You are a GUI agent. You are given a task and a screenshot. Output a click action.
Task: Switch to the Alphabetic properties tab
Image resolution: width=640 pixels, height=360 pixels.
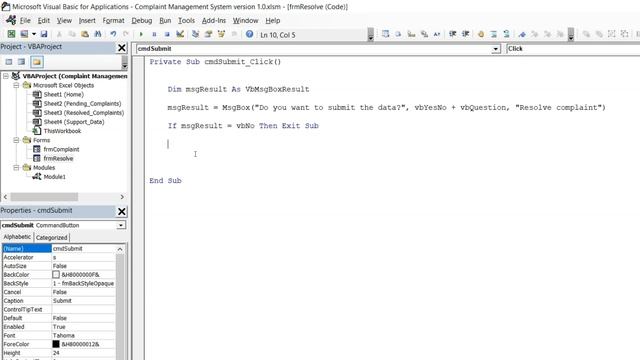click(17, 237)
